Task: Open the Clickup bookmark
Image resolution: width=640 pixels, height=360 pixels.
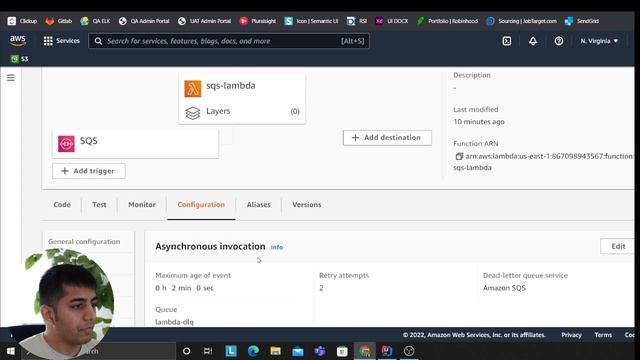Action: [x=22, y=21]
